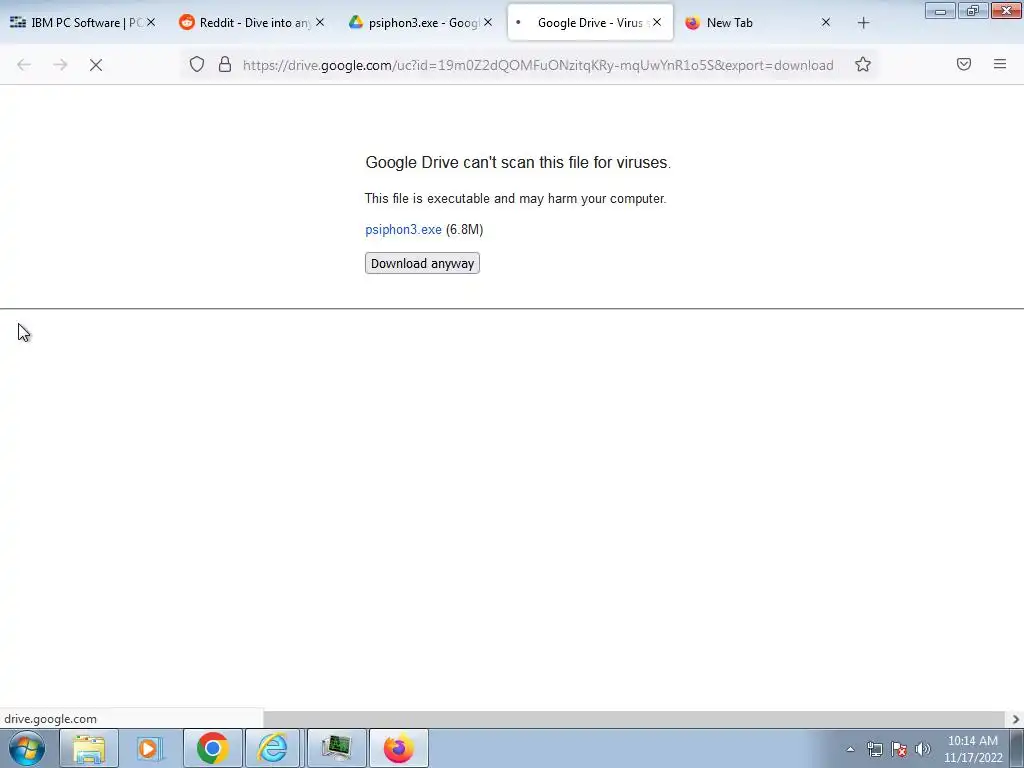Close the New Tab tab
The image size is (1024, 768).
(x=825, y=22)
